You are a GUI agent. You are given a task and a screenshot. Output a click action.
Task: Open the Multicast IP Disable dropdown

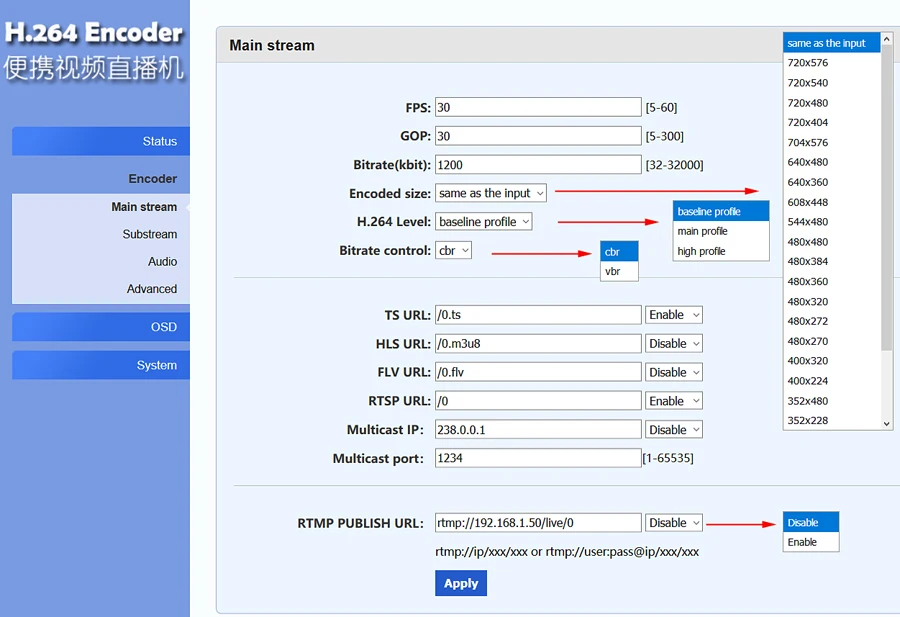click(x=673, y=428)
